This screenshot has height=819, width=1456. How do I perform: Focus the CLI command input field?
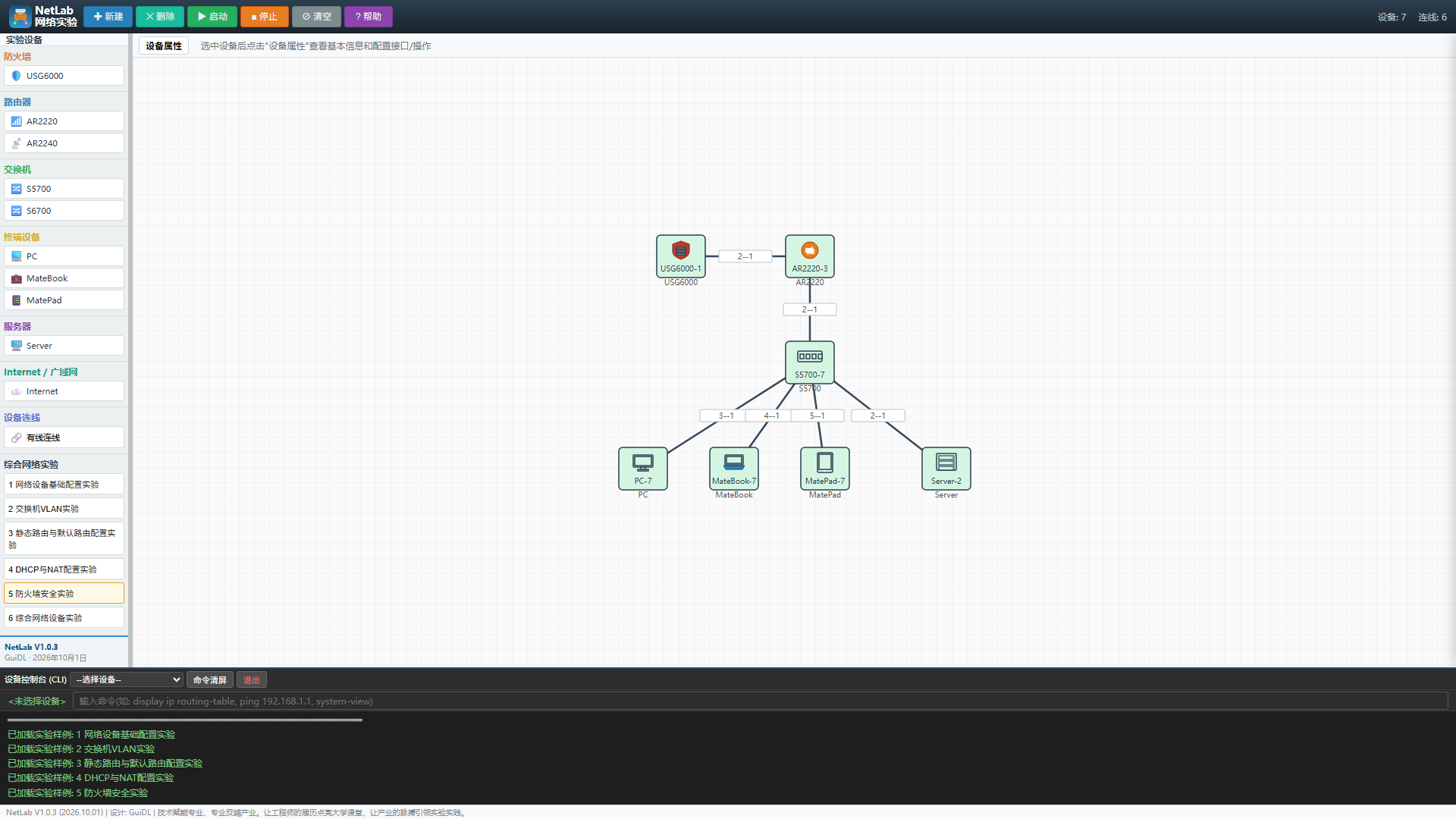click(761, 701)
